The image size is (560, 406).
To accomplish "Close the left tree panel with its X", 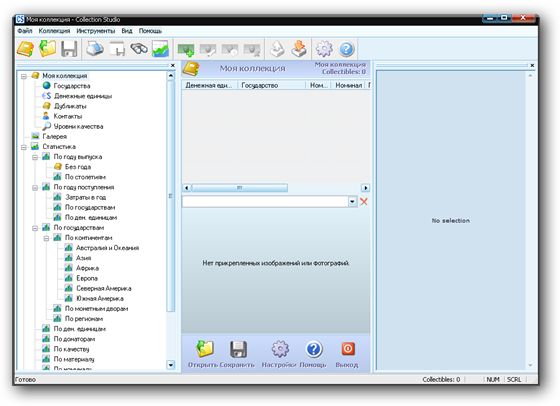I will point(172,65).
